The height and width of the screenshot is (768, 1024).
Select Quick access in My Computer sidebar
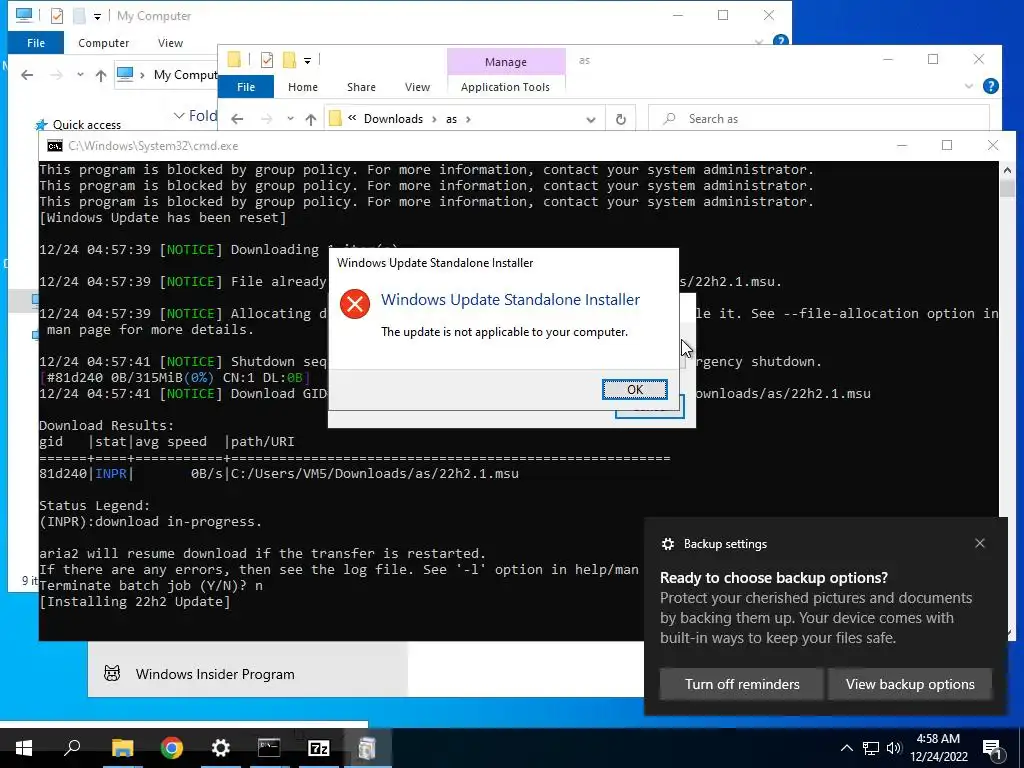pos(86,125)
